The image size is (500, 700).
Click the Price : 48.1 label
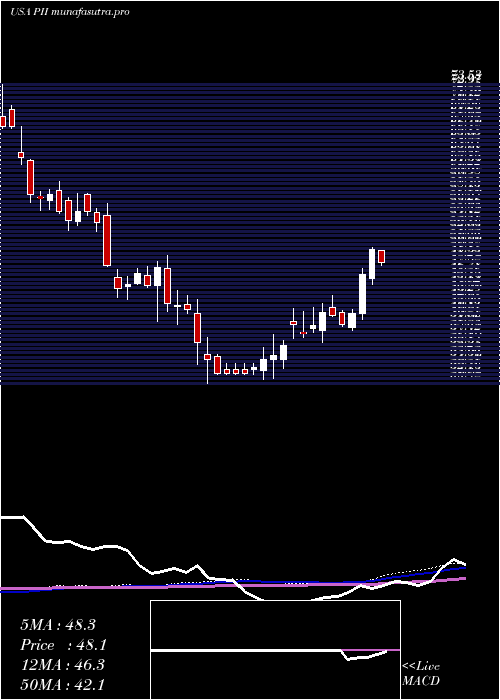pos(63,645)
